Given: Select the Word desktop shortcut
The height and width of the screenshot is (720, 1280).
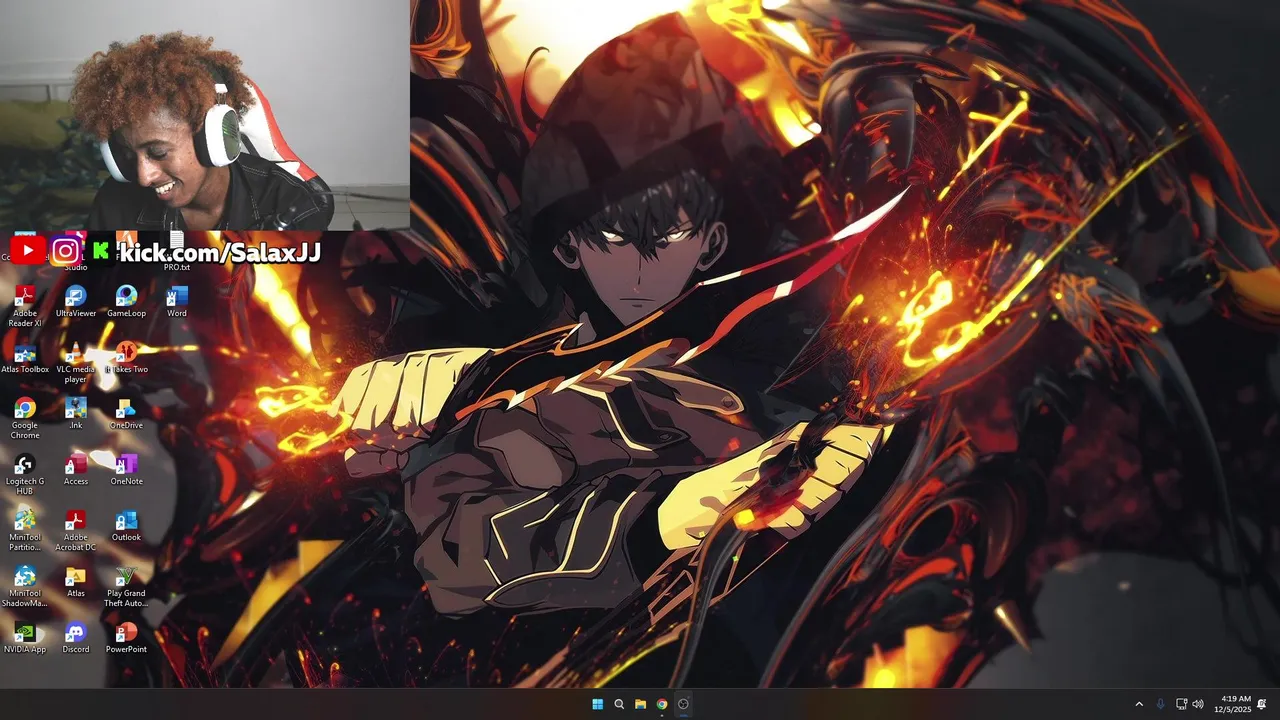Looking at the screenshot, I should point(177,302).
